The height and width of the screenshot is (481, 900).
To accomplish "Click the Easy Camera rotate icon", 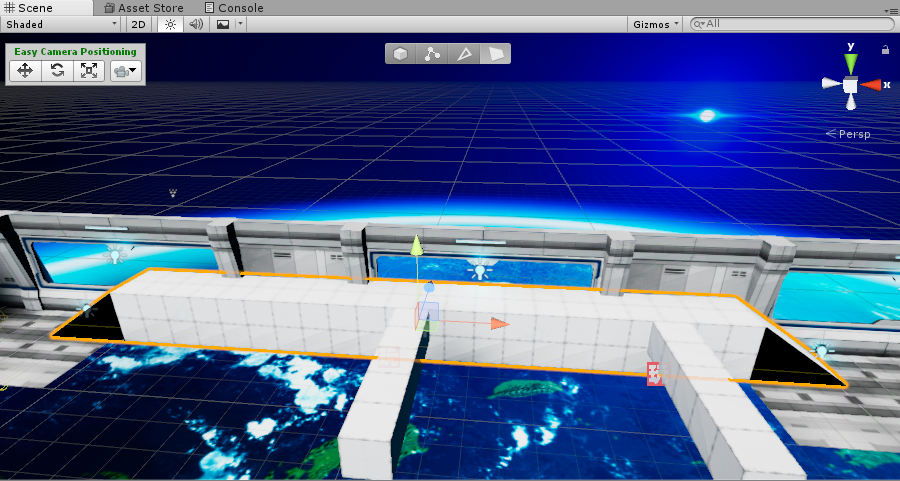I will [x=57, y=71].
